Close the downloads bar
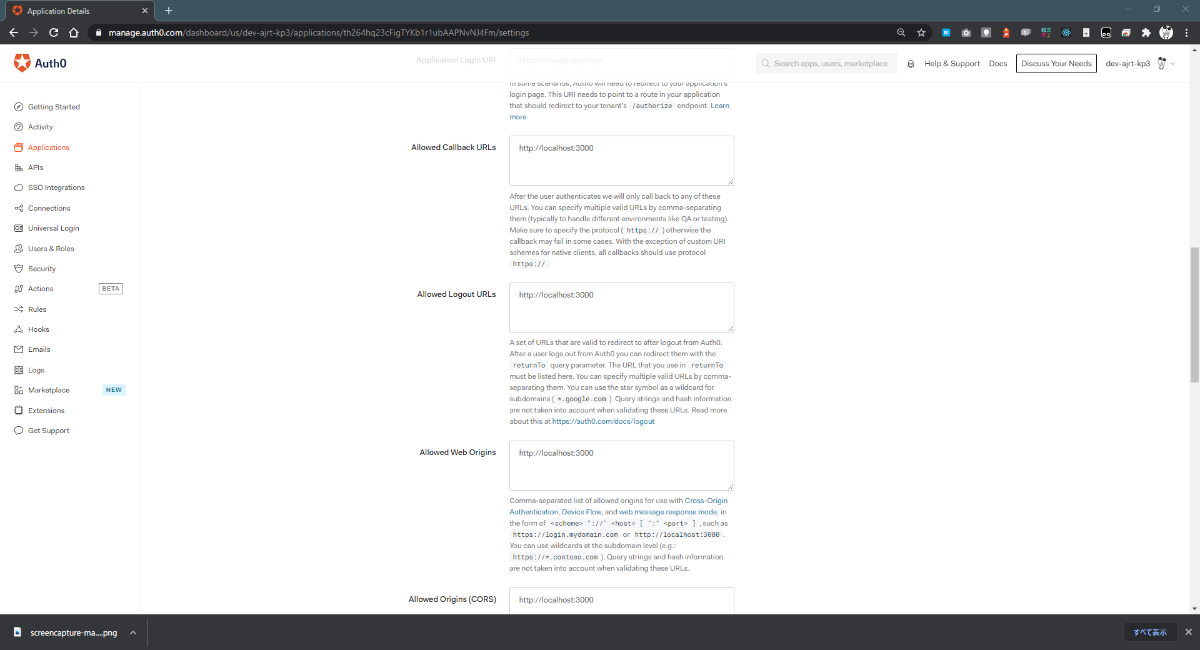 [x=1188, y=632]
